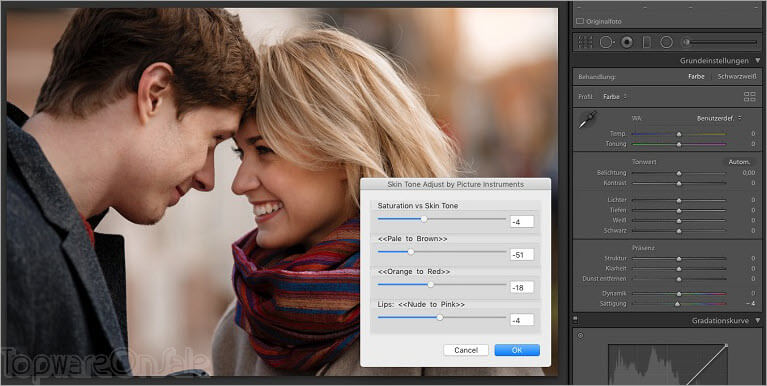767x386 pixels.
Task: Open the Profil Farbe dropdown
Action: tap(615, 97)
